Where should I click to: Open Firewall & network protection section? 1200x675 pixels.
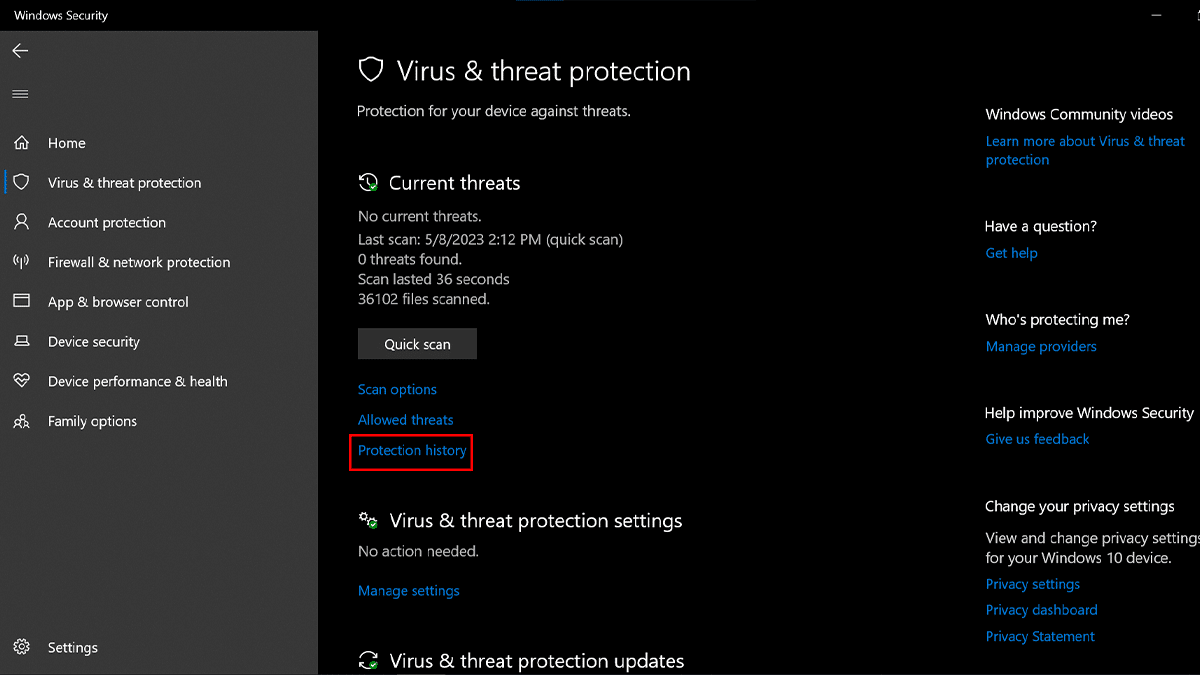pyautogui.click(x=139, y=262)
